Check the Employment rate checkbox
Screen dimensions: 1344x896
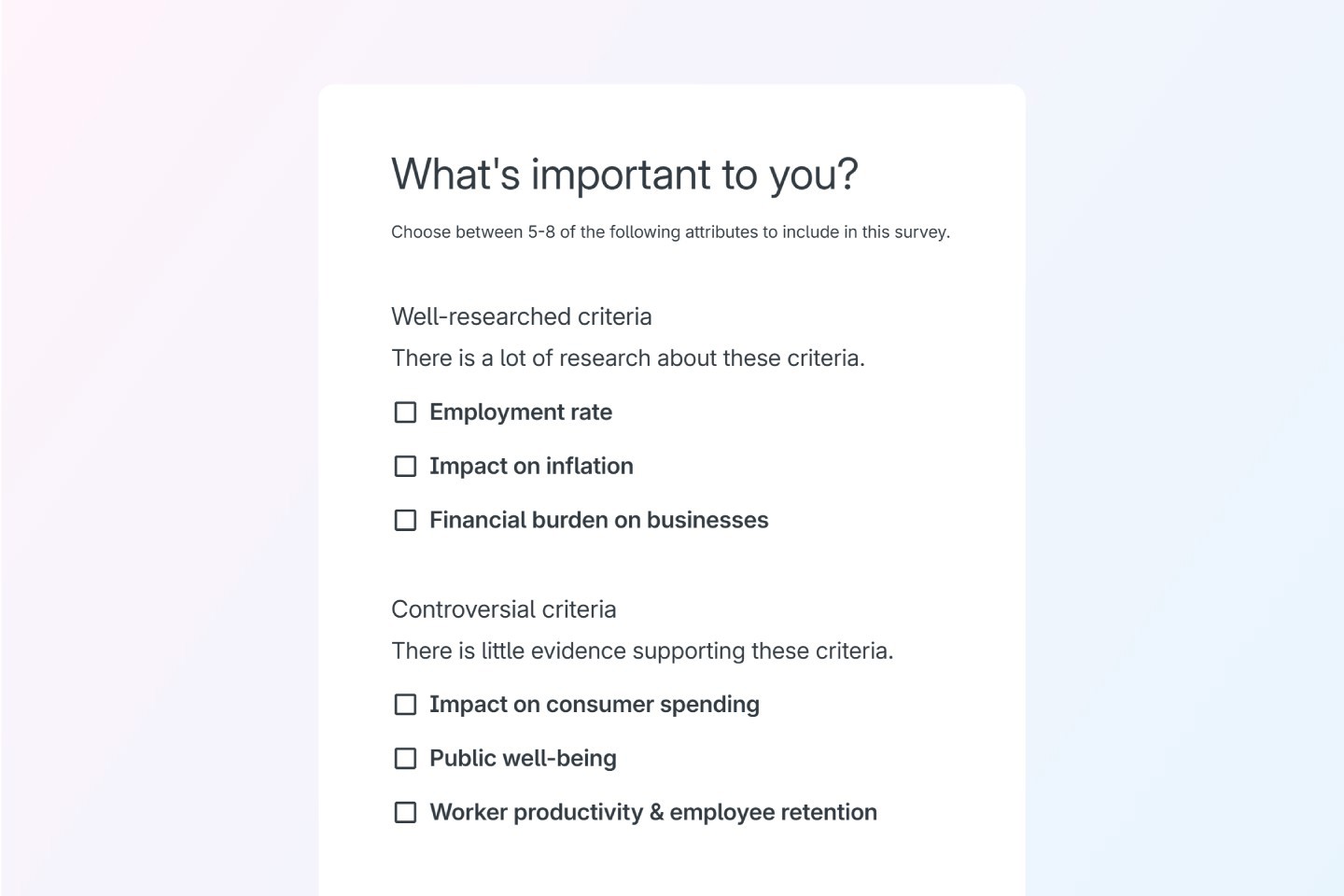pyautogui.click(x=405, y=413)
